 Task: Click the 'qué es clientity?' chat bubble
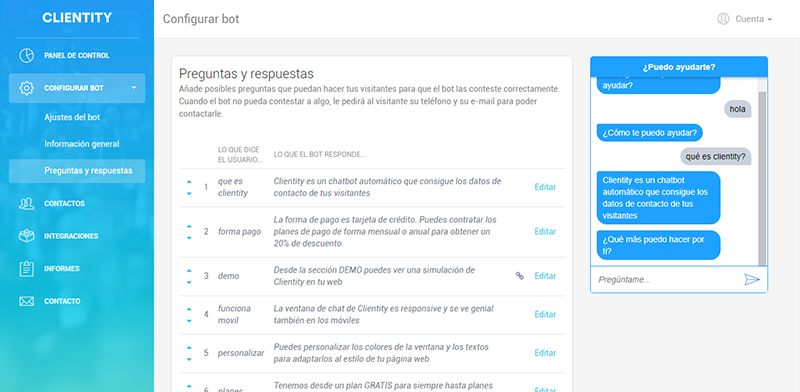pyautogui.click(x=715, y=157)
